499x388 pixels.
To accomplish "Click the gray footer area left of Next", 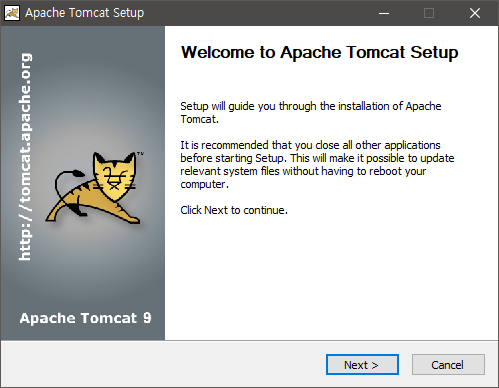I will click(163, 364).
